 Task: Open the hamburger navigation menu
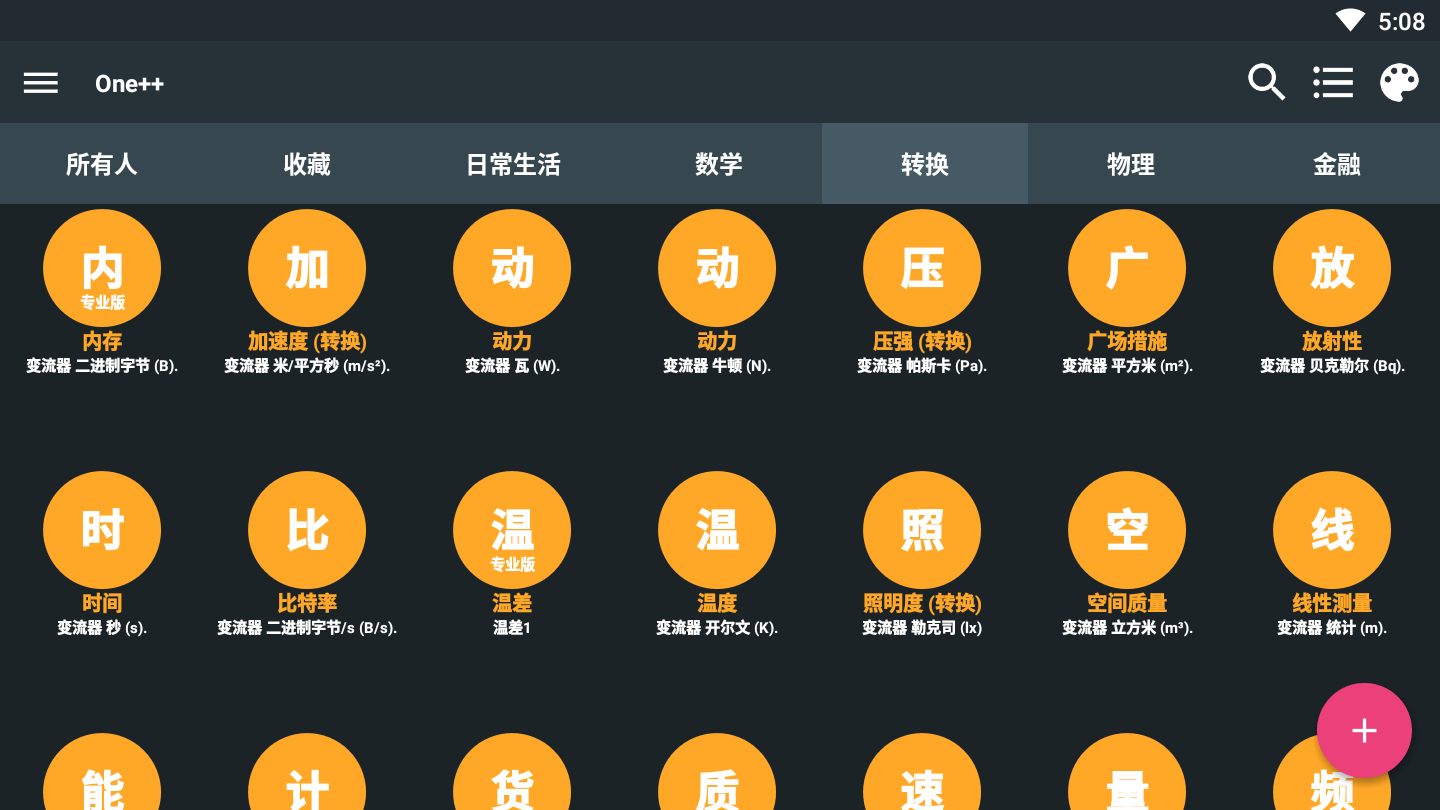point(41,83)
